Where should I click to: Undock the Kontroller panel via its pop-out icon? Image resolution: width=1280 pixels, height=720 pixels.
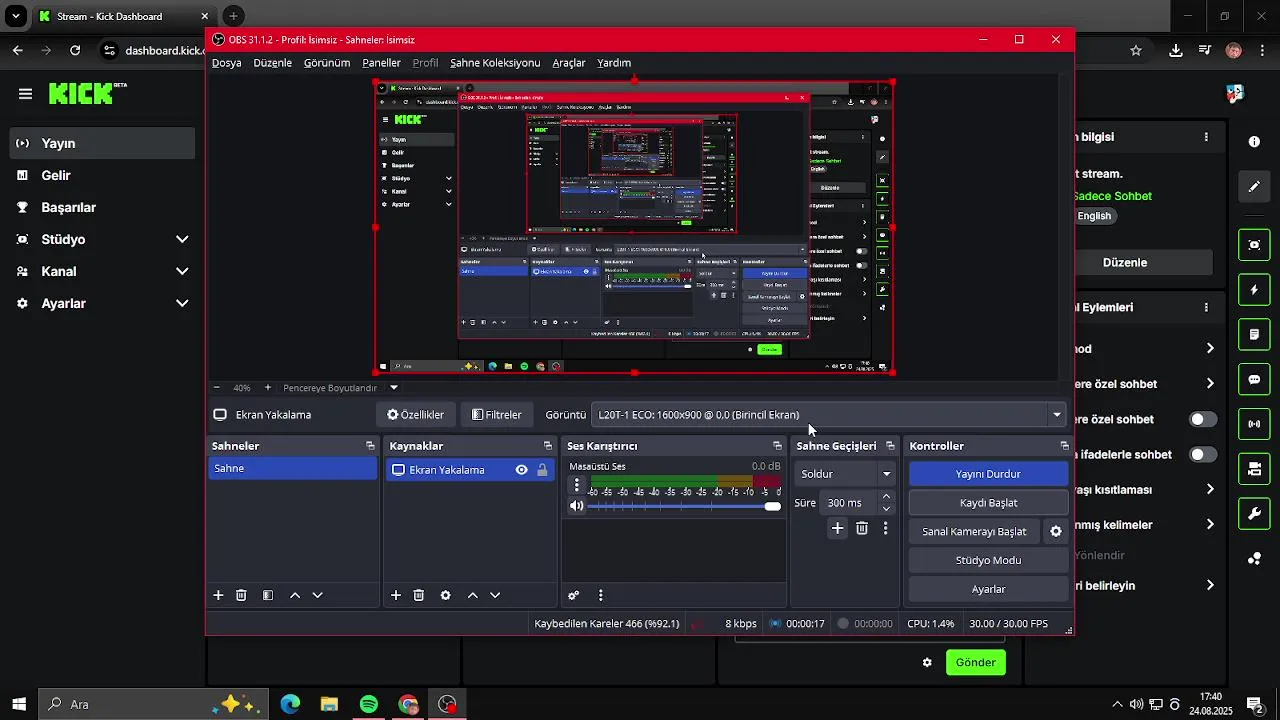[x=1064, y=446]
